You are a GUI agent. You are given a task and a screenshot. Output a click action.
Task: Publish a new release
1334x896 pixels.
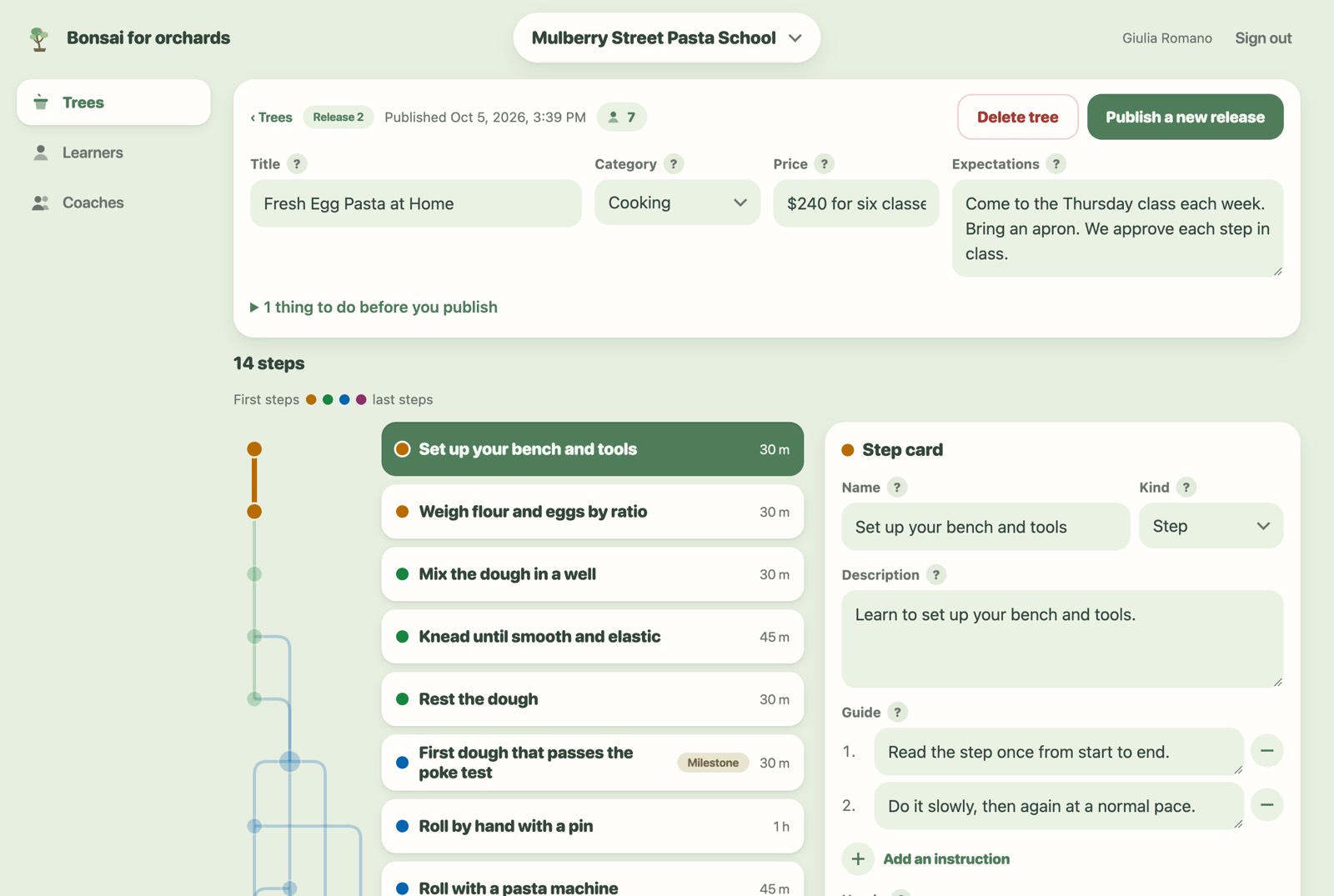coord(1186,118)
